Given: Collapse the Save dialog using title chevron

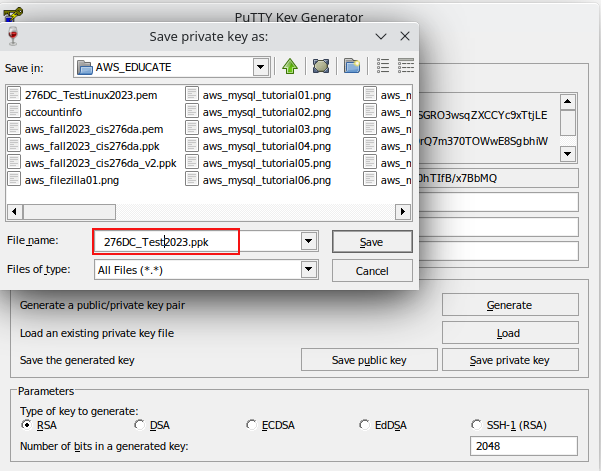Looking at the screenshot, I should point(381,36).
